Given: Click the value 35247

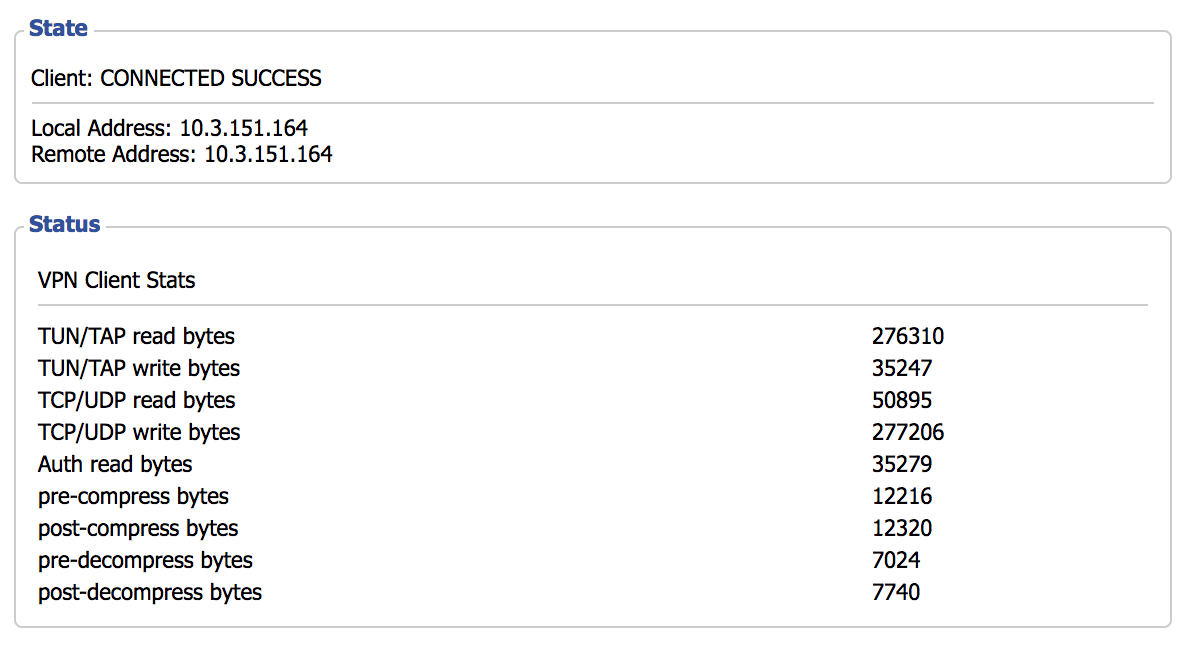Looking at the screenshot, I should 901,368.
